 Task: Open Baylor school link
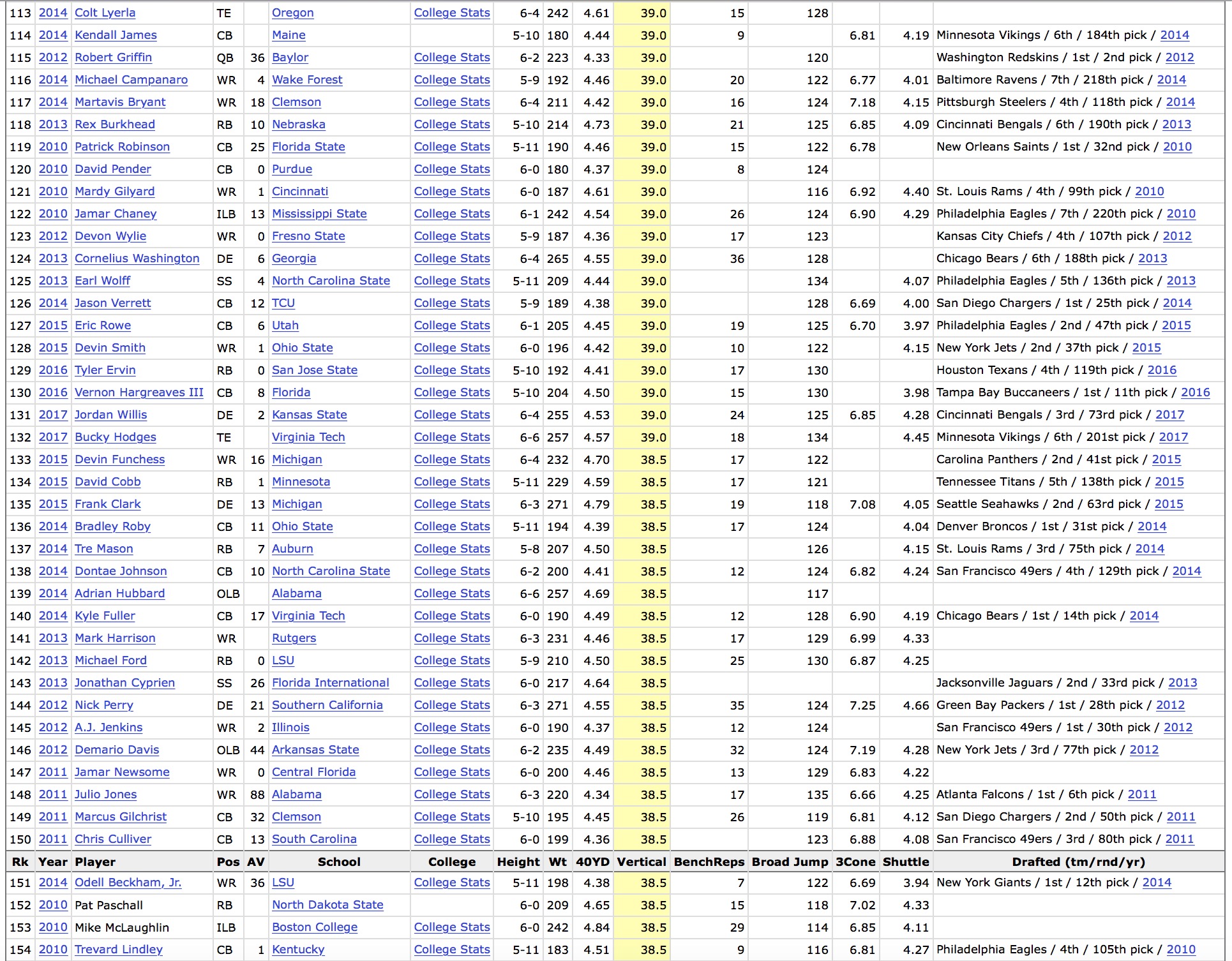click(290, 57)
